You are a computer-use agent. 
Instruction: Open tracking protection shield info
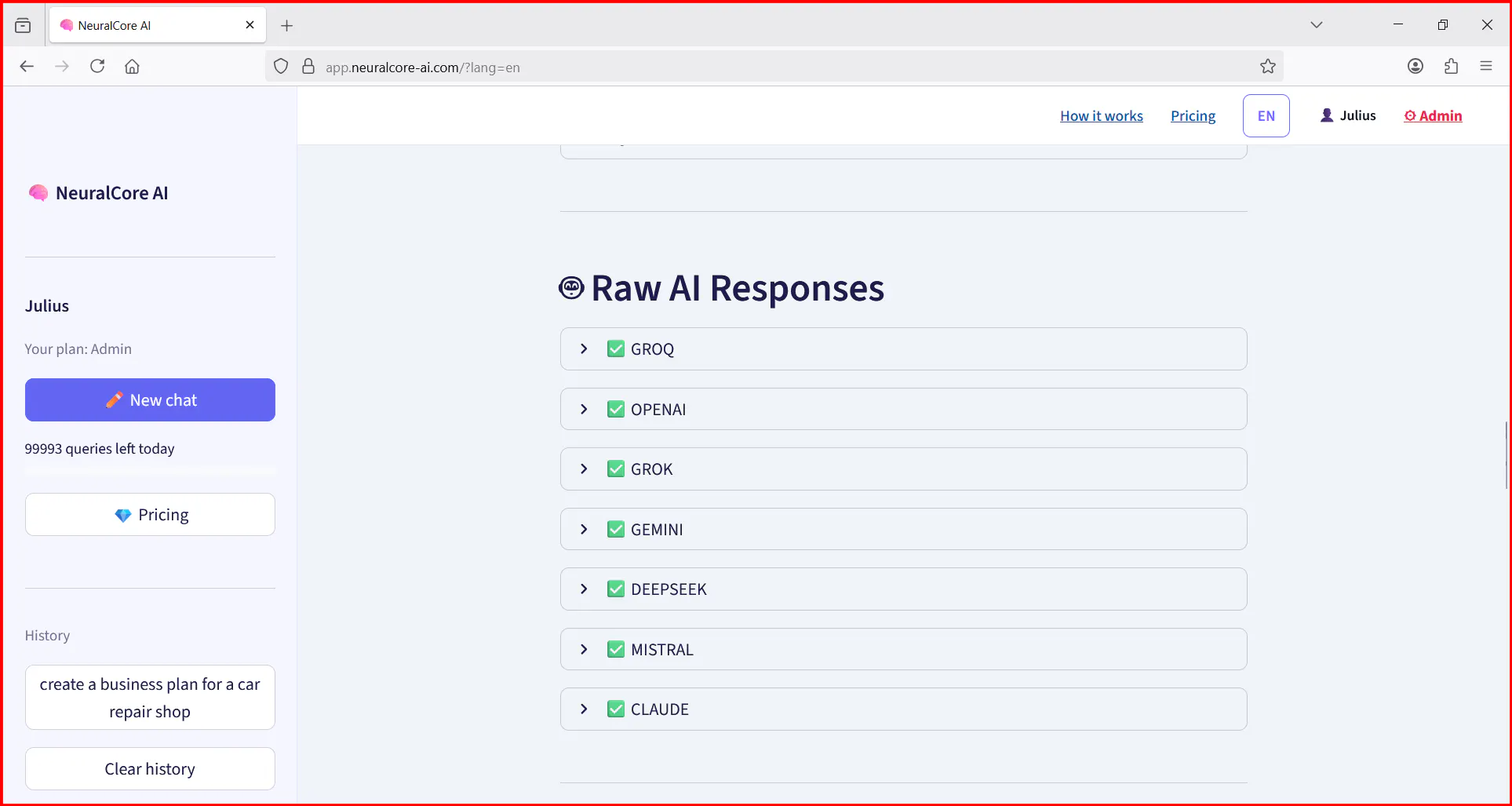(x=281, y=67)
